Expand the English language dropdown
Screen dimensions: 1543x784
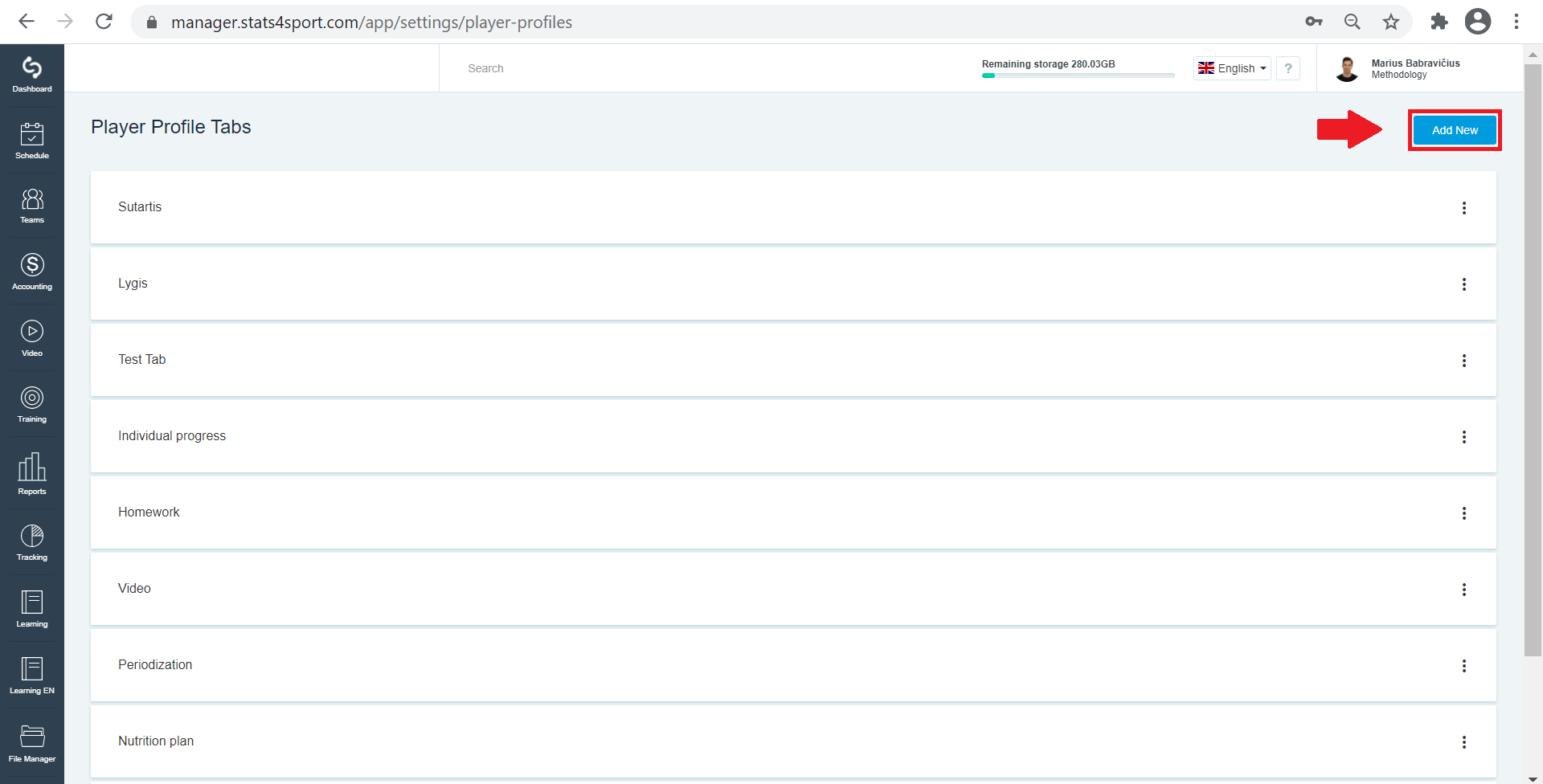pos(1232,68)
